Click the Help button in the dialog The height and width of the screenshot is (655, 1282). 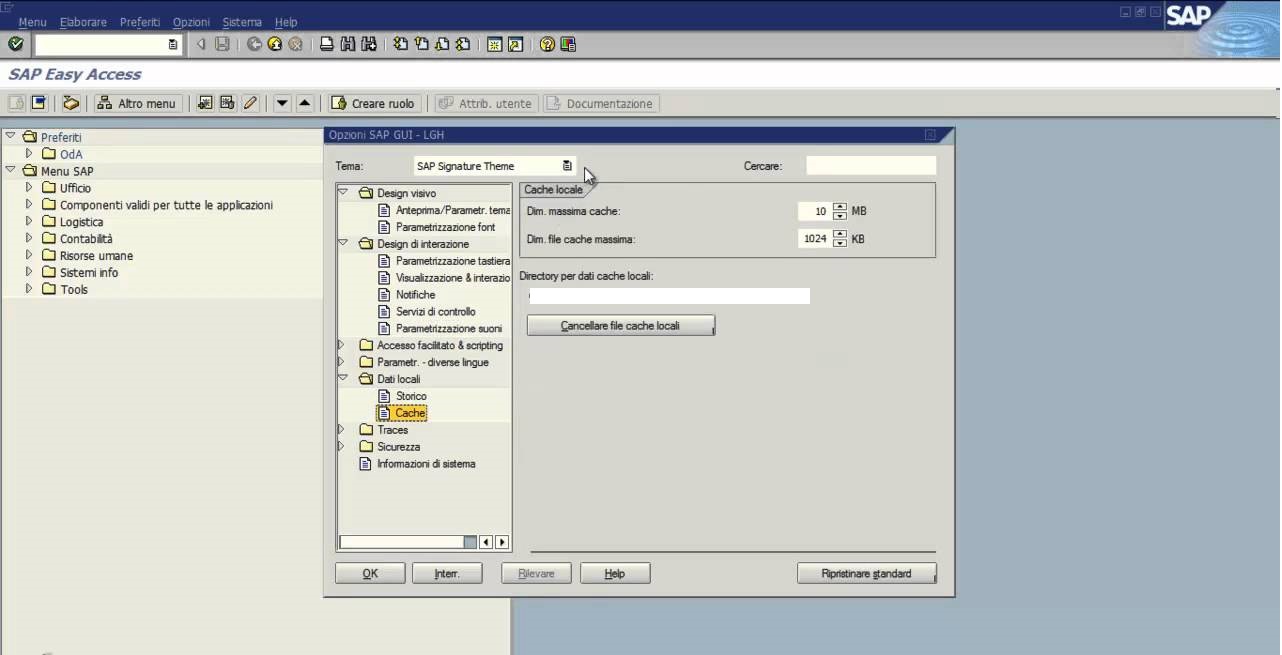[x=615, y=573]
